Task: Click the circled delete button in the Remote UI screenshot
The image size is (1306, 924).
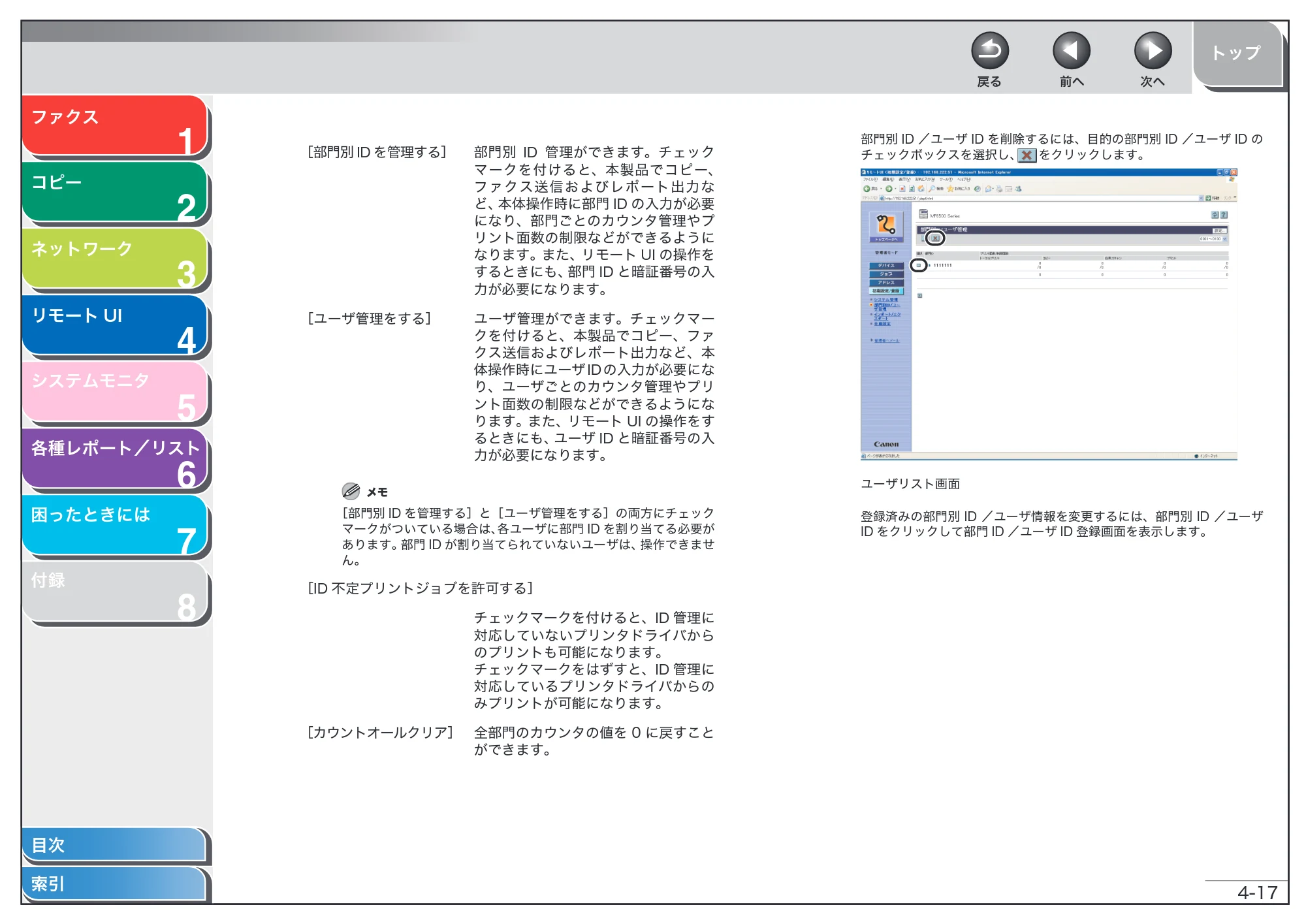Action: tap(935, 238)
